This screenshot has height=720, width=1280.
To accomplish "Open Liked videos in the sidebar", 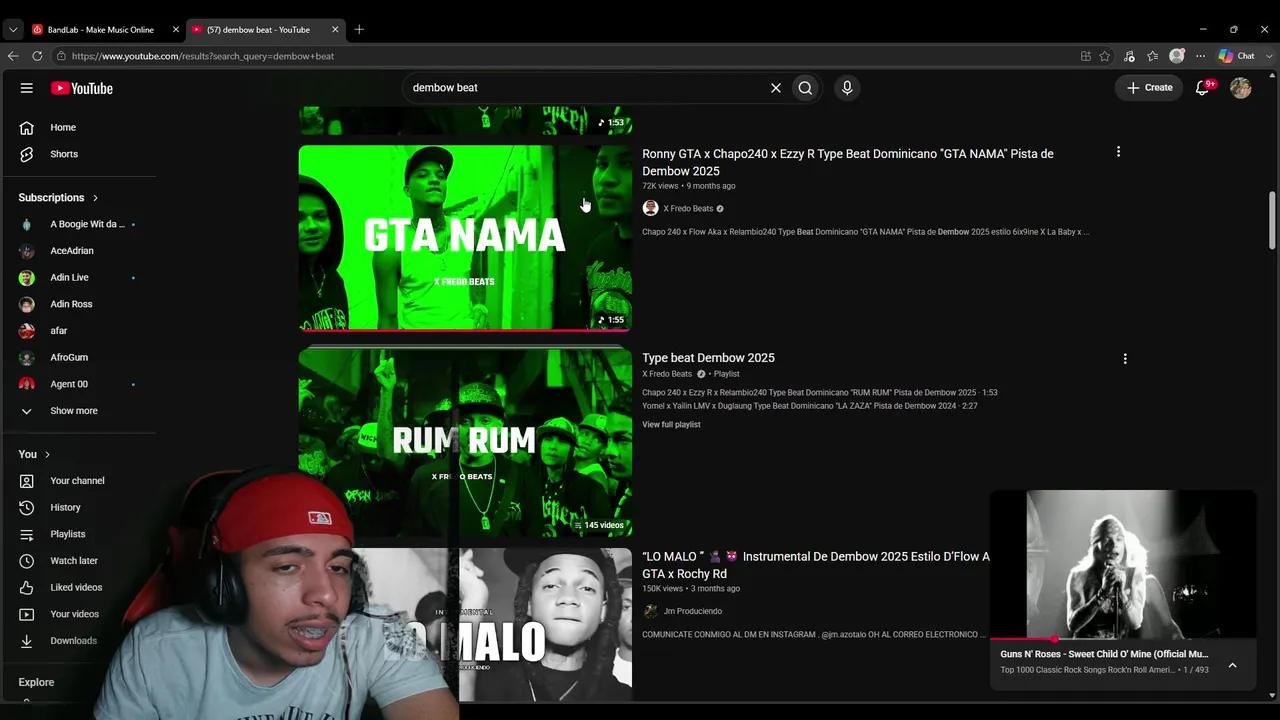I will [78, 587].
